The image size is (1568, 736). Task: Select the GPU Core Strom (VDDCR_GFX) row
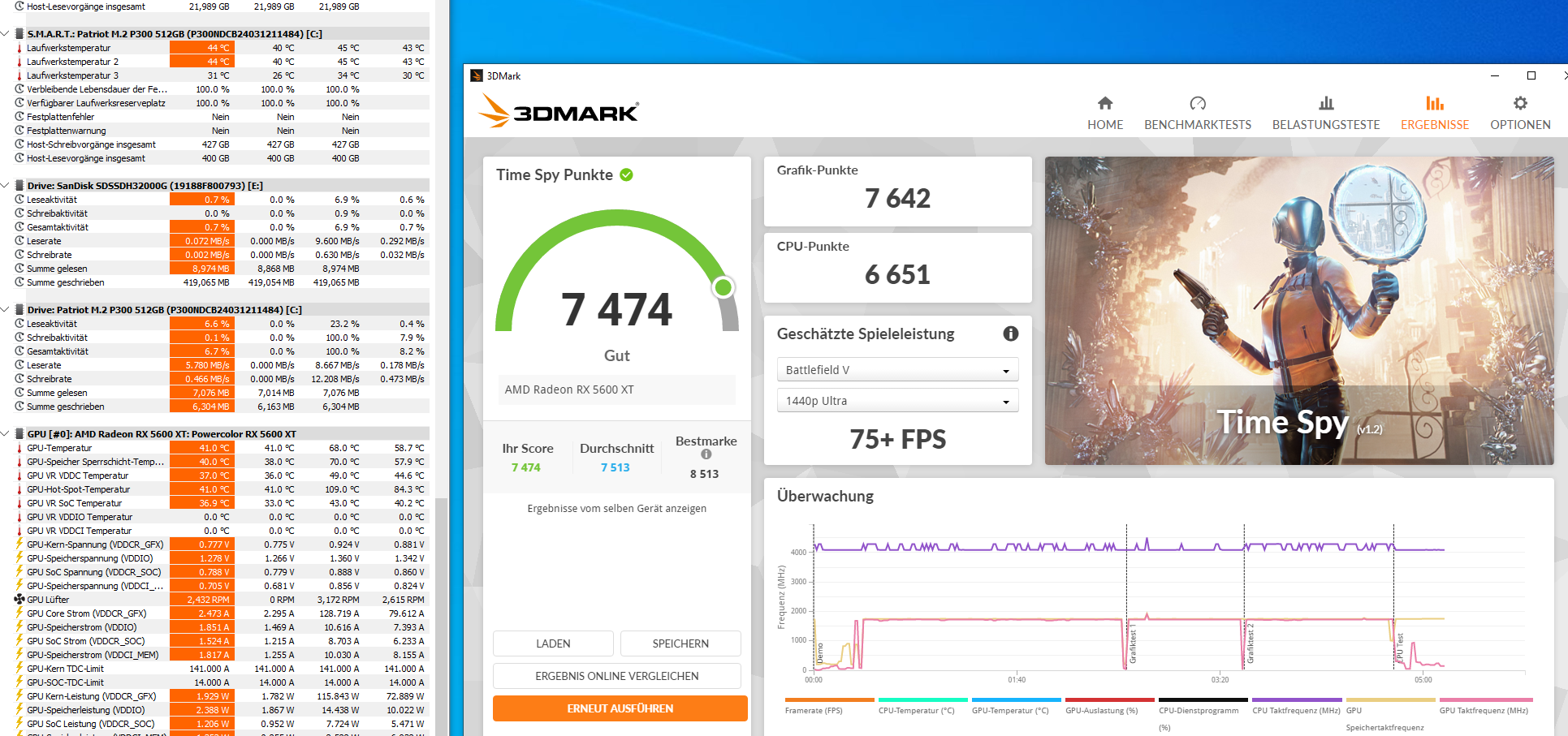click(221, 613)
